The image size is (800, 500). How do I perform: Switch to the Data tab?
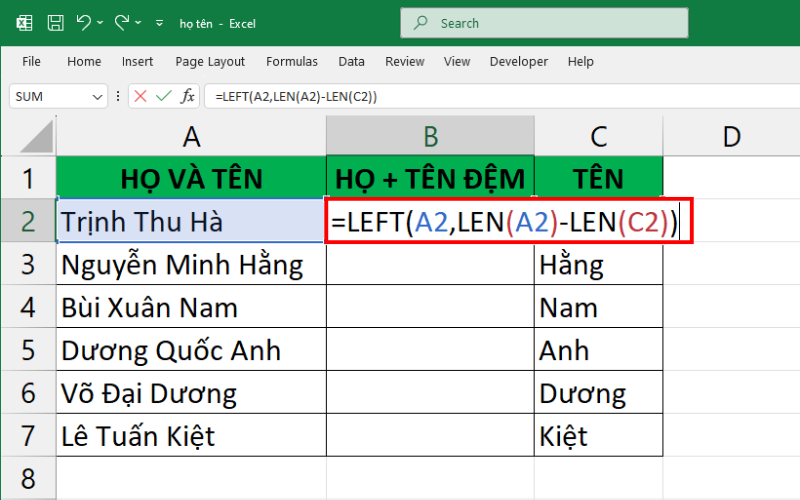(x=352, y=62)
